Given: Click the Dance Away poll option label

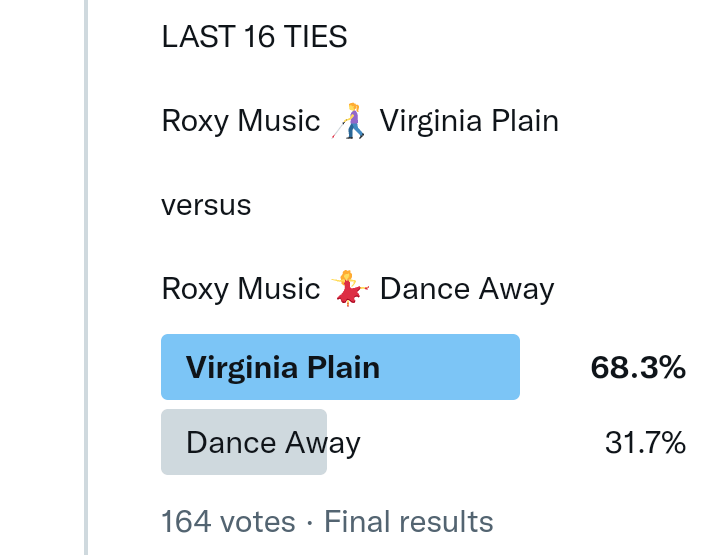Looking at the screenshot, I should coord(273,442).
